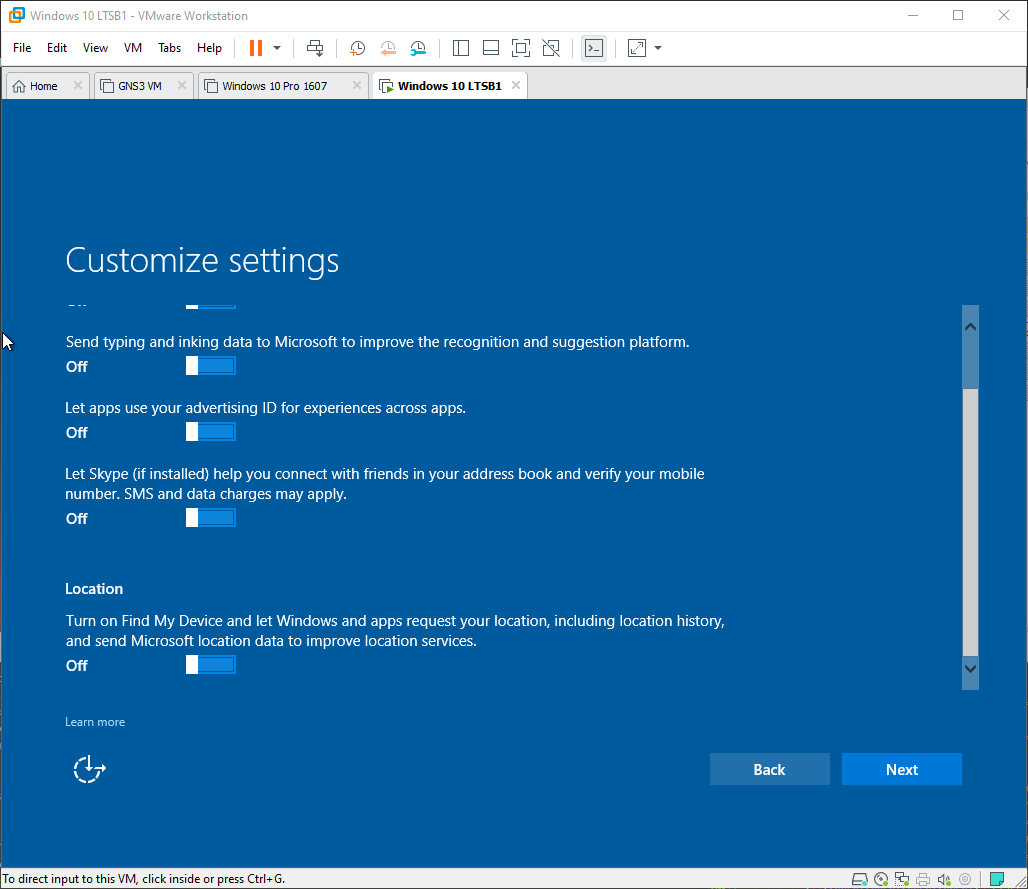The width and height of the screenshot is (1028, 889).
Task: Toggle typing and inking data switch
Action: (x=210, y=366)
